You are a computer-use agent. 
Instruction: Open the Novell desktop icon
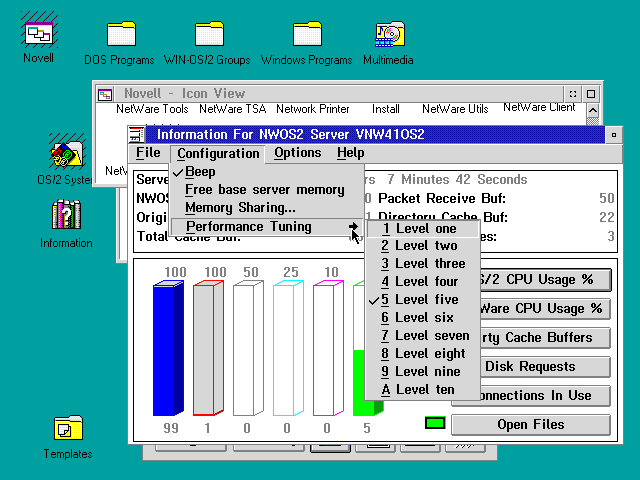coord(38,33)
